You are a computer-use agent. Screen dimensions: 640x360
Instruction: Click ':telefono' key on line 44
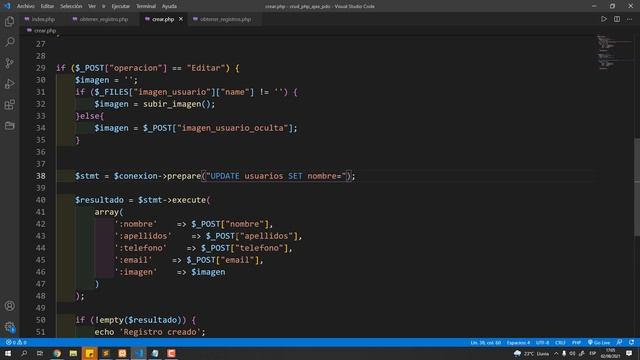tap(140, 248)
